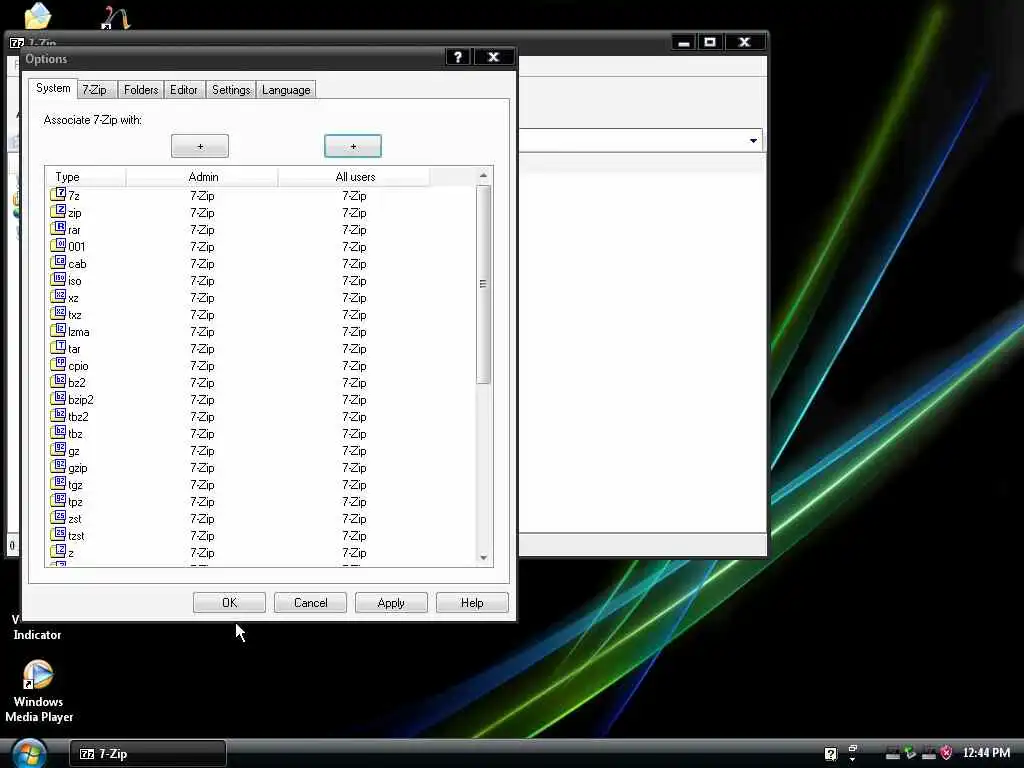The image size is (1024, 768).
Task: Select All users 7-Zip cell for iso
Action: [355, 280]
